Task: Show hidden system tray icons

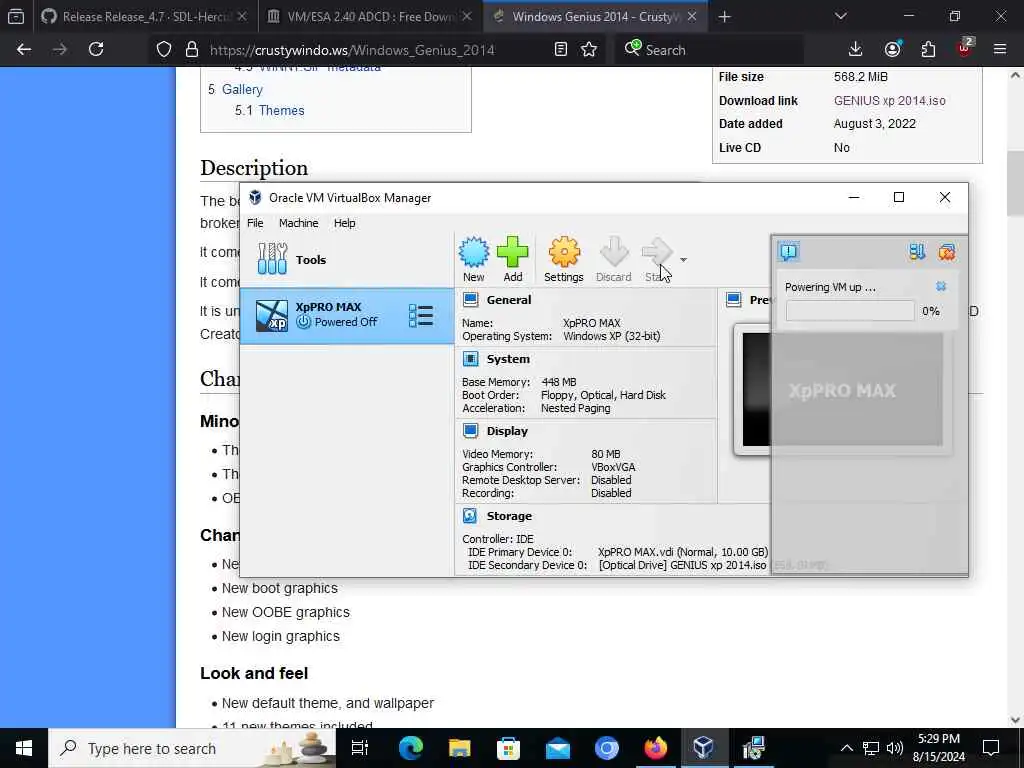Action: [x=846, y=748]
